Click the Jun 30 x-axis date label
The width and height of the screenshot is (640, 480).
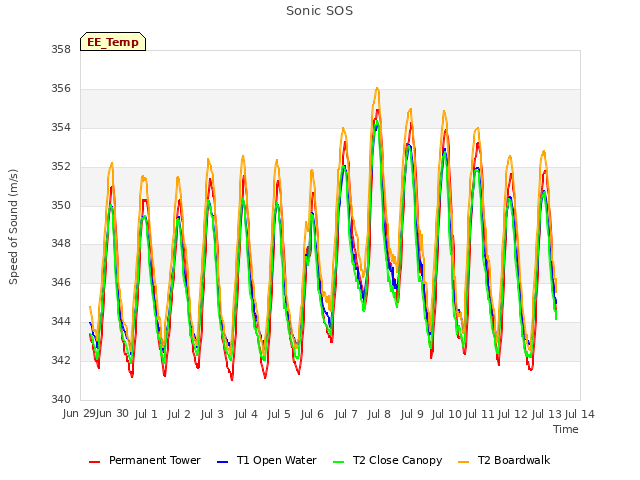112,414
